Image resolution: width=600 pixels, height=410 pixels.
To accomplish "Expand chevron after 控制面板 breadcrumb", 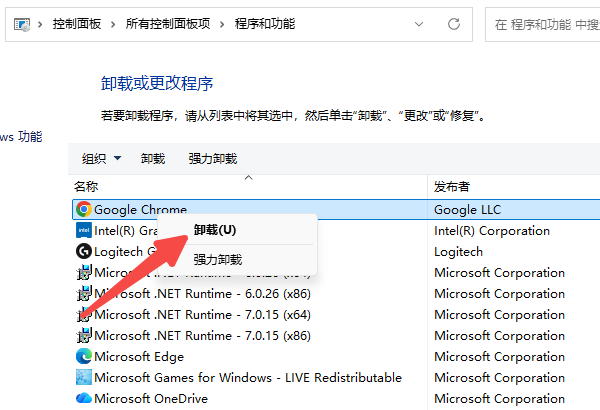I will [113, 25].
